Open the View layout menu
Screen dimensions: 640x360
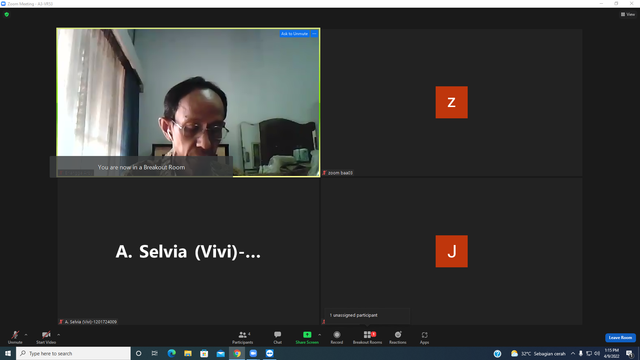click(x=628, y=14)
